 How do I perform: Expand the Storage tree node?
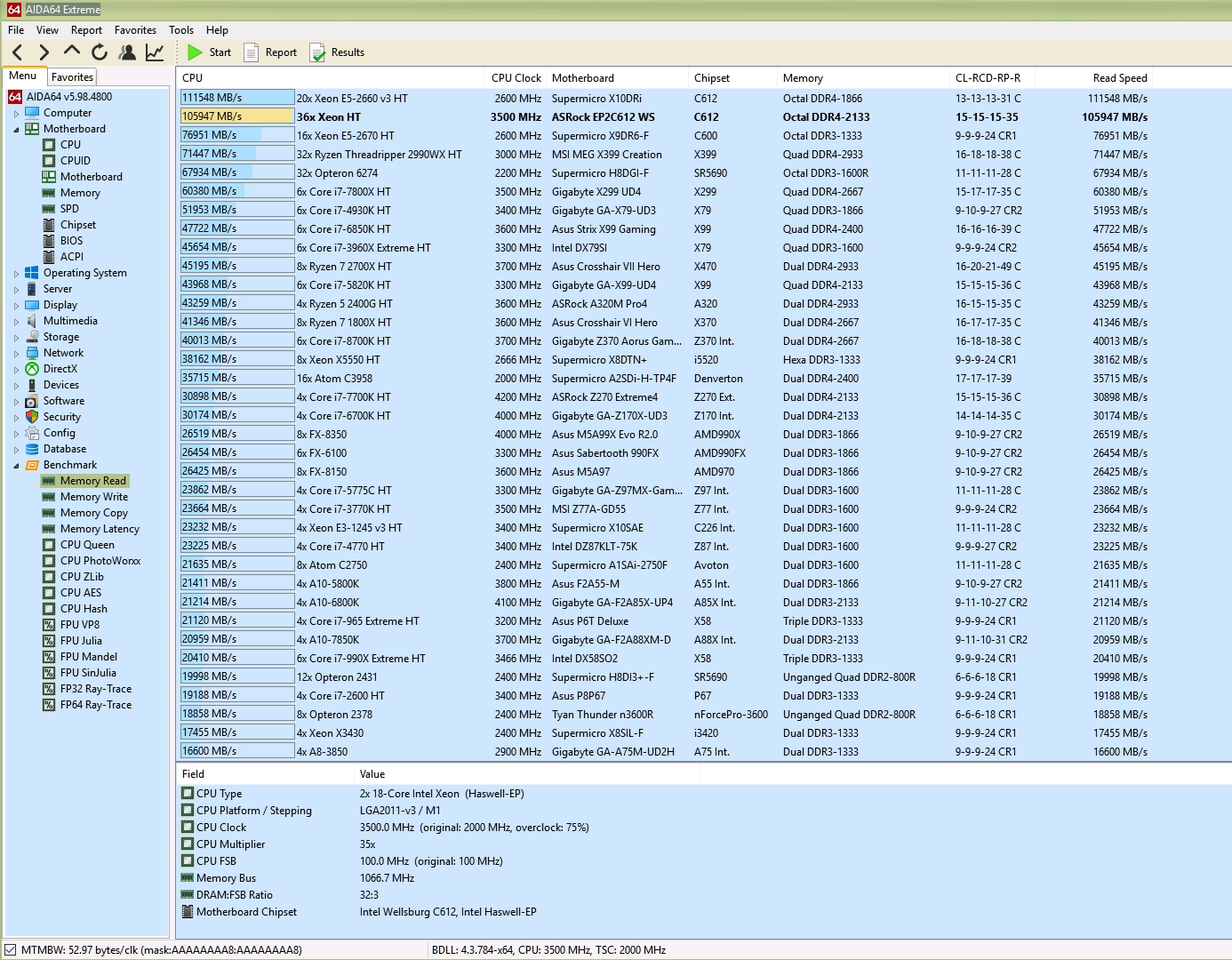click(x=16, y=338)
